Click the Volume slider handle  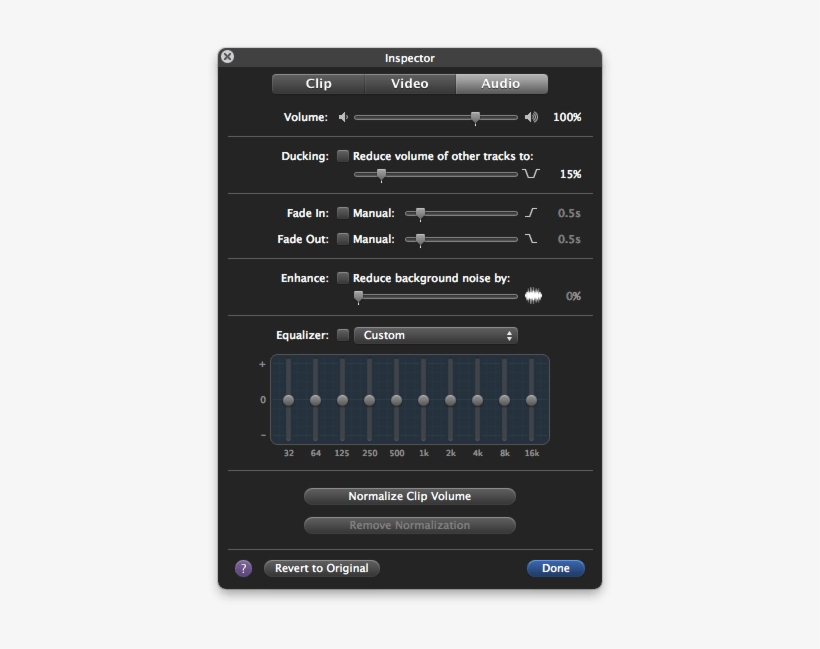pos(475,117)
